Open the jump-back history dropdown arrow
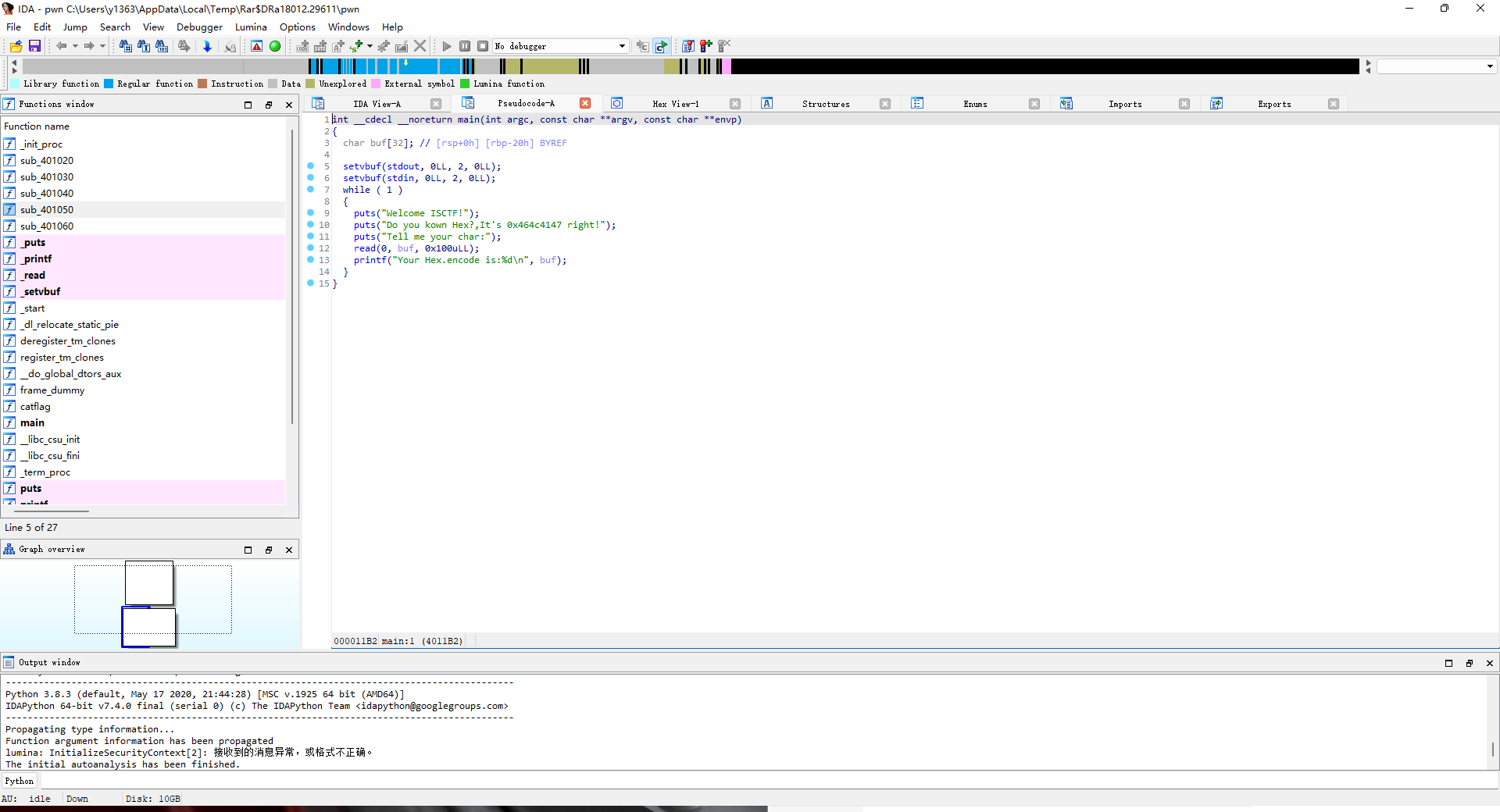The image size is (1500, 812). coord(75,46)
